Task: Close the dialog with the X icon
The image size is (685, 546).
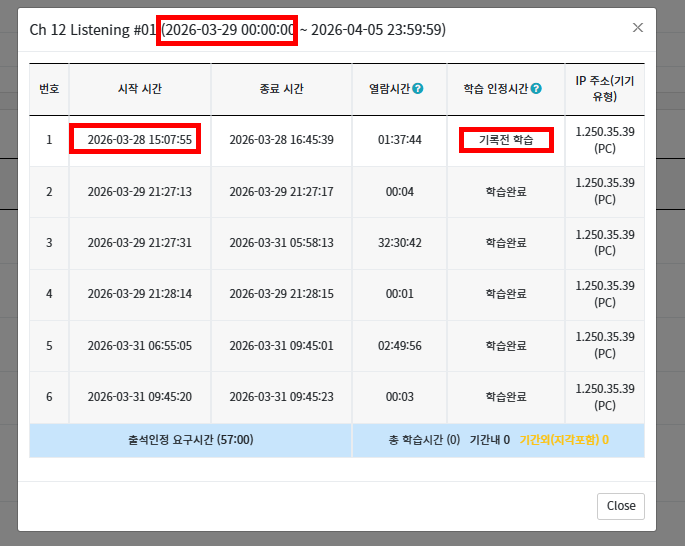Action: [637, 27]
